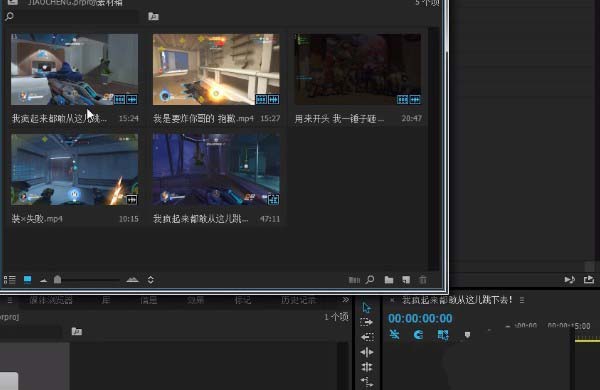Click the audio usage badge on the 20:47 clip

click(415, 100)
